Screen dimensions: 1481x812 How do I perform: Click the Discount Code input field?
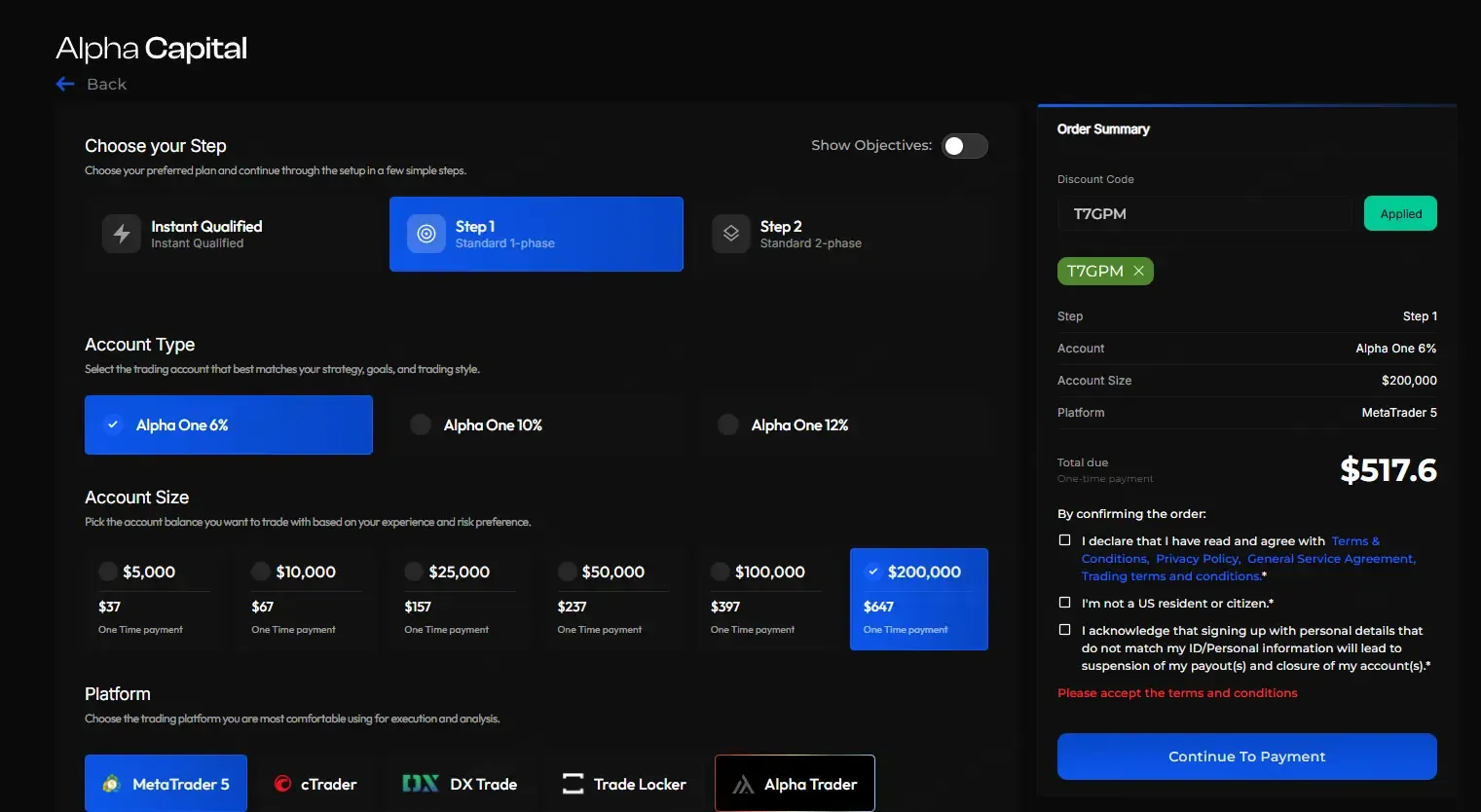1204,213
